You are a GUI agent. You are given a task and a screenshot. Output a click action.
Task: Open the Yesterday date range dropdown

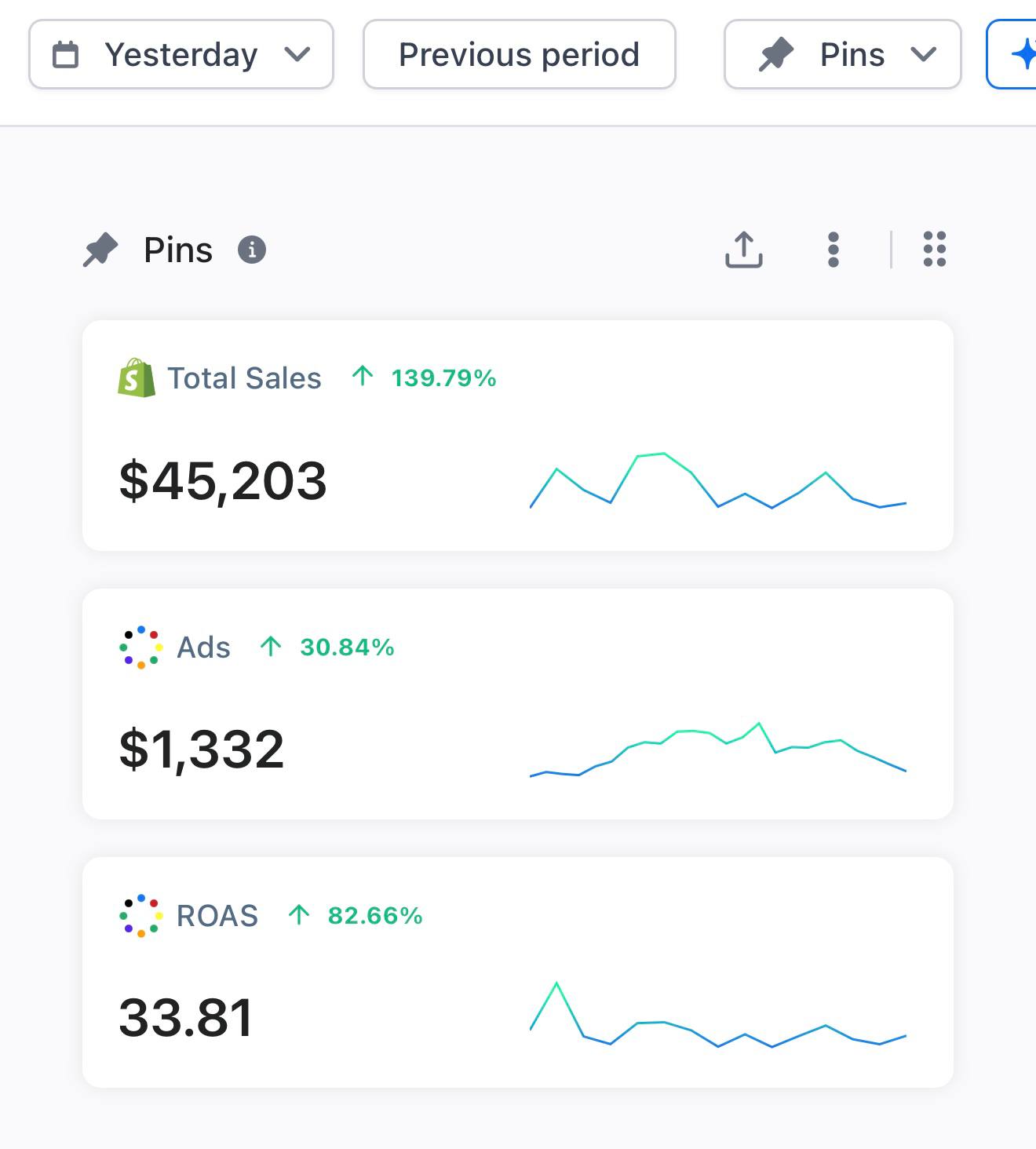[x=181, y=54]
